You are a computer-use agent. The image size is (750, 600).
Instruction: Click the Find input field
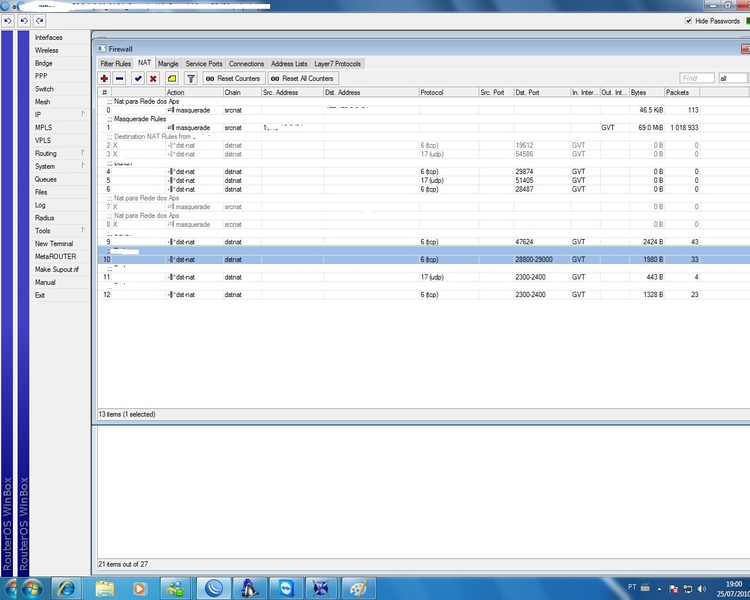[x=696, y=78]
